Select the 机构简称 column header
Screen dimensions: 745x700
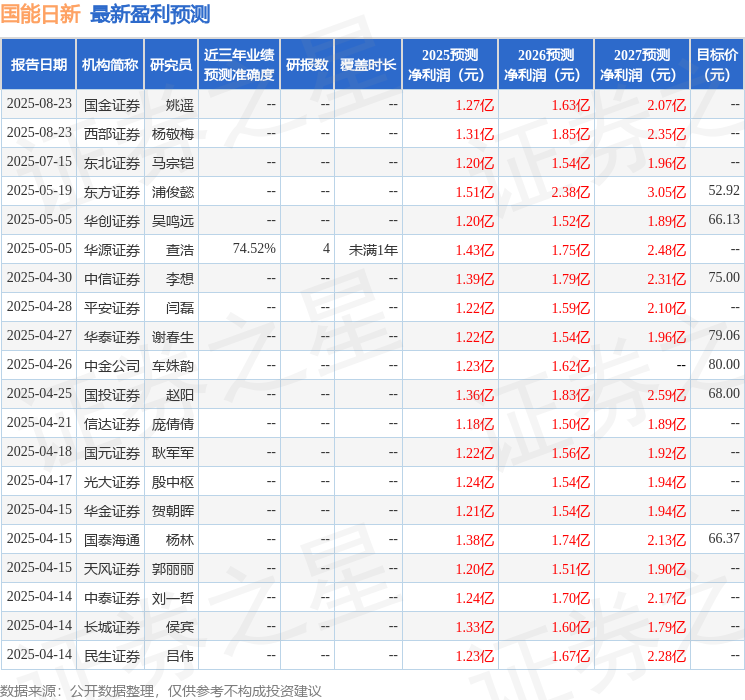[x=110, y=65]
